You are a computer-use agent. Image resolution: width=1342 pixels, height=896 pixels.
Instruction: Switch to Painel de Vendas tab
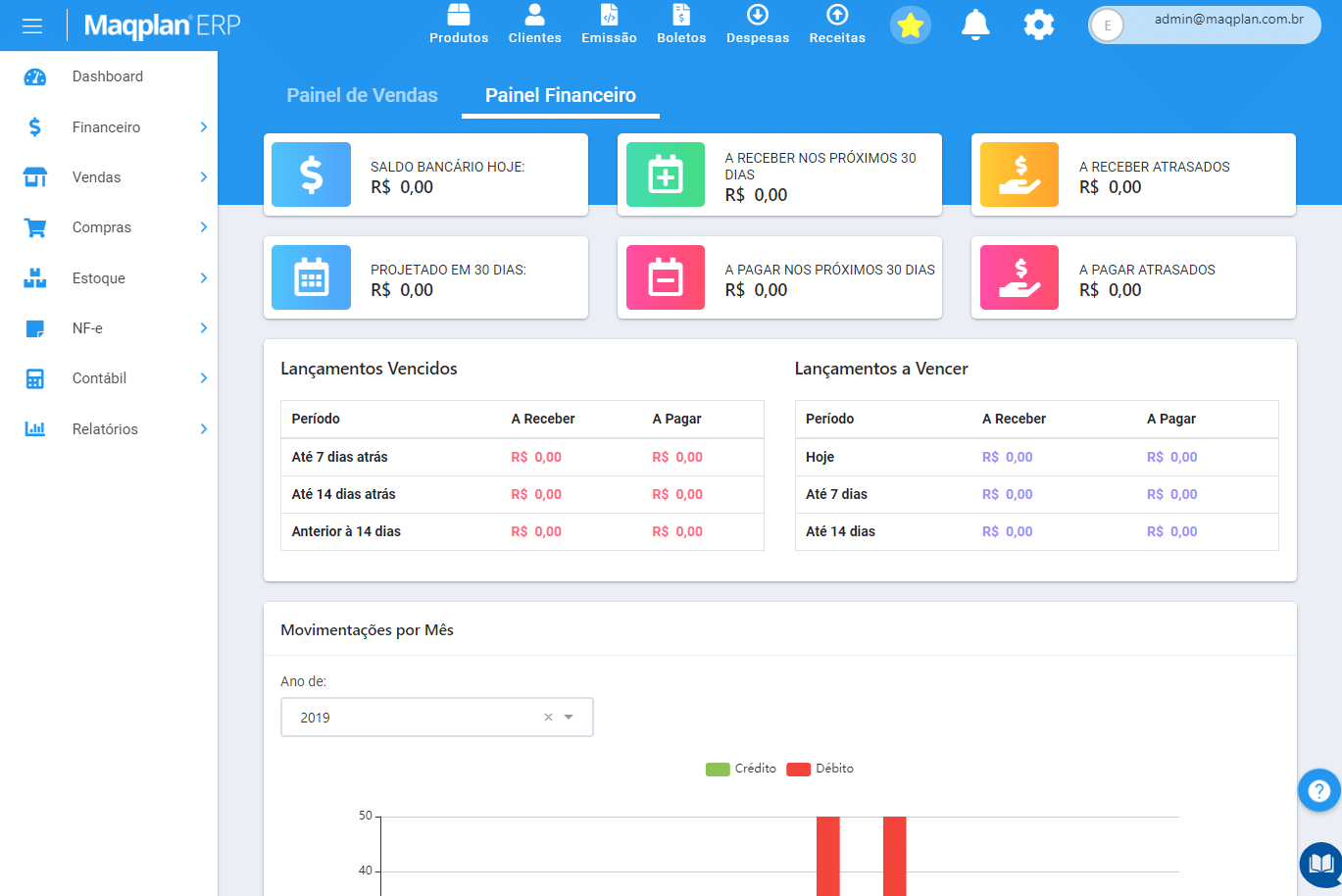(362, 95)
